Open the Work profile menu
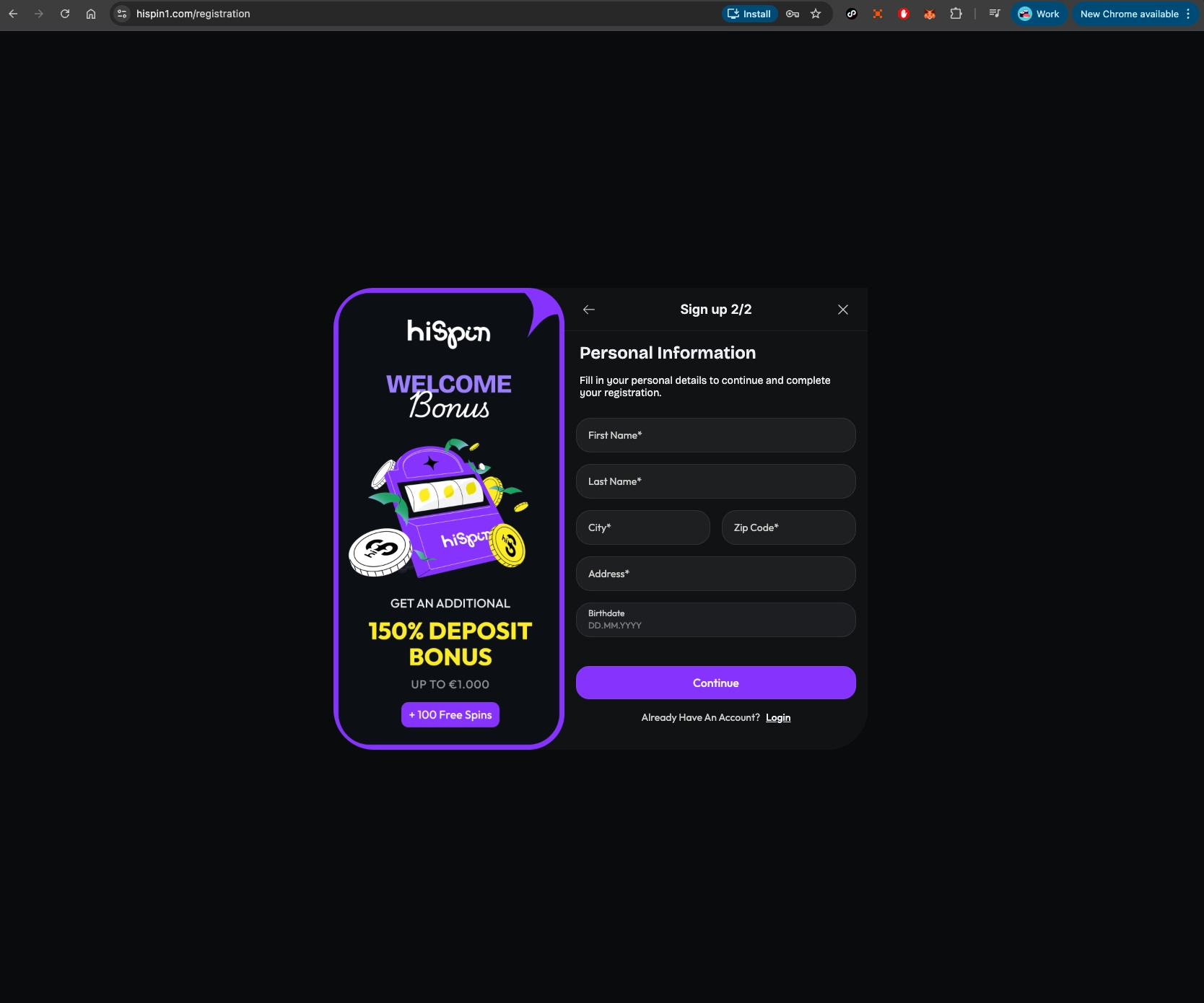Viewport: 1204px width, 1003px height. tap(1039, 14)
